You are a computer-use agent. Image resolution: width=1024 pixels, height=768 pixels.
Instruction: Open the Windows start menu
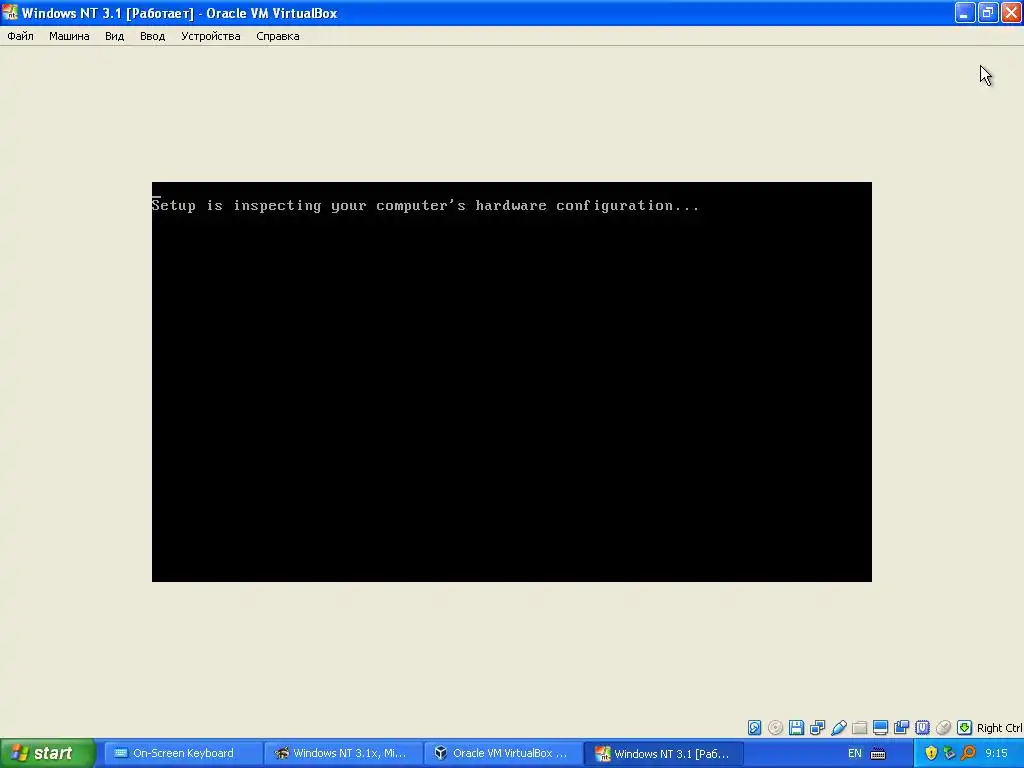[x=48, y=753]
